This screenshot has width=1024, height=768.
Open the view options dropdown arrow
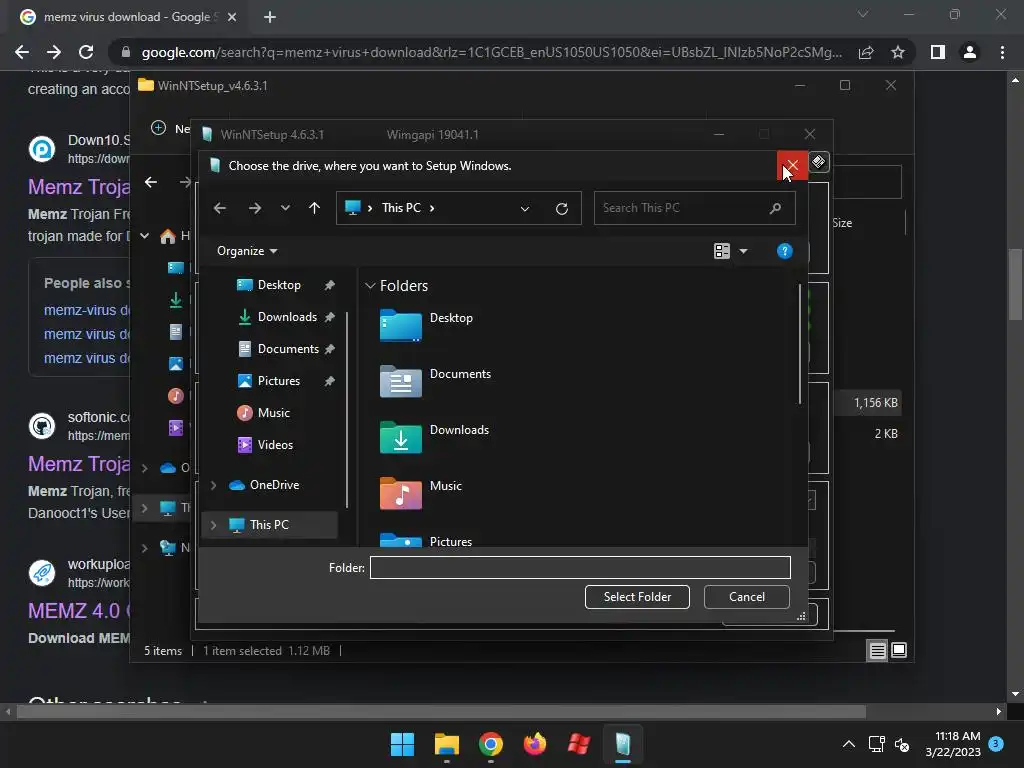pyautogui.click(x=743, y=251)
